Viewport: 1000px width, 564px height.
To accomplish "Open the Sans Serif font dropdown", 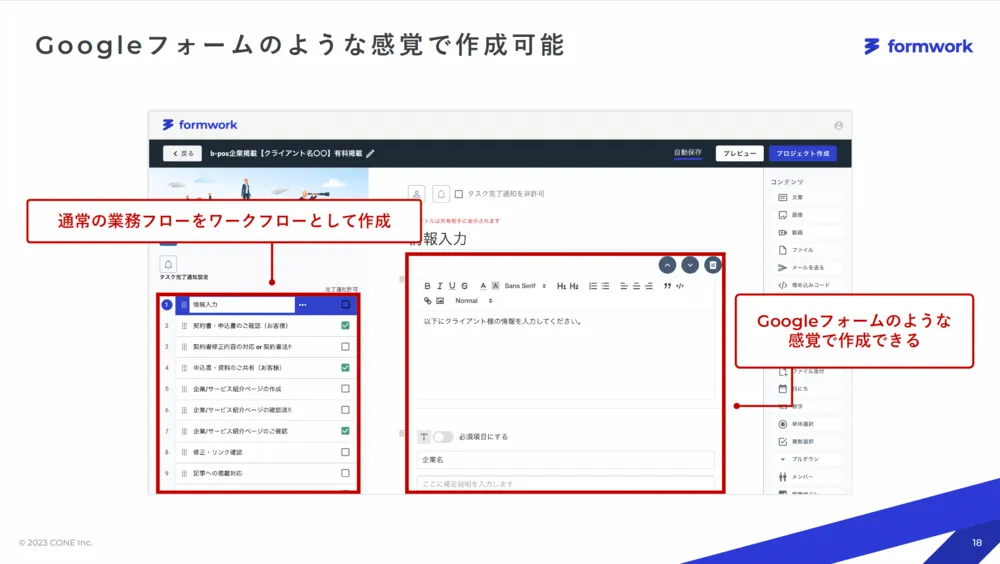I will click(x=525, y=286).
